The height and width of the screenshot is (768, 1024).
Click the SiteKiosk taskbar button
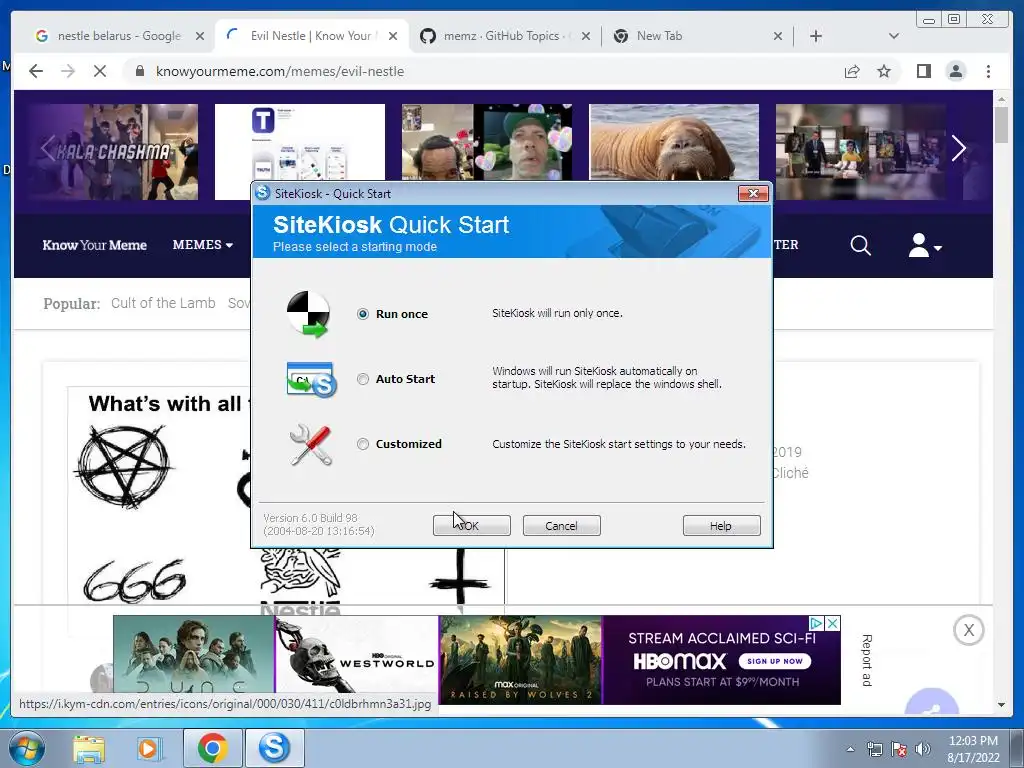tap(274, 748)
